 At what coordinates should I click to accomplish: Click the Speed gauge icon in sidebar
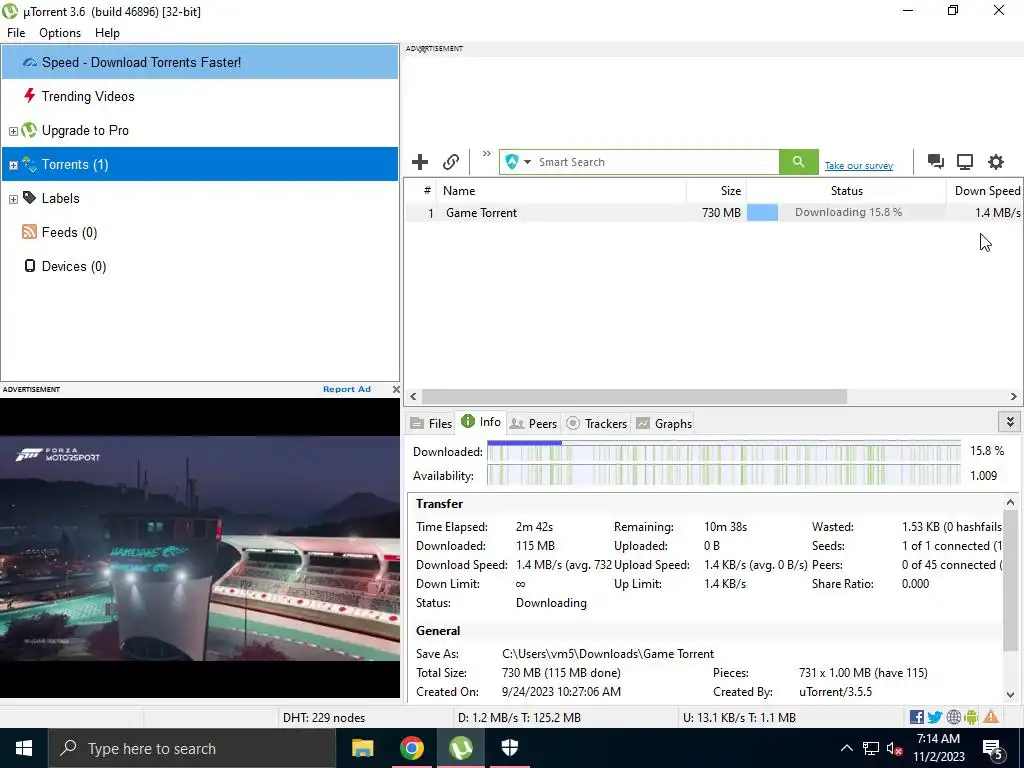tap(29, 63)
